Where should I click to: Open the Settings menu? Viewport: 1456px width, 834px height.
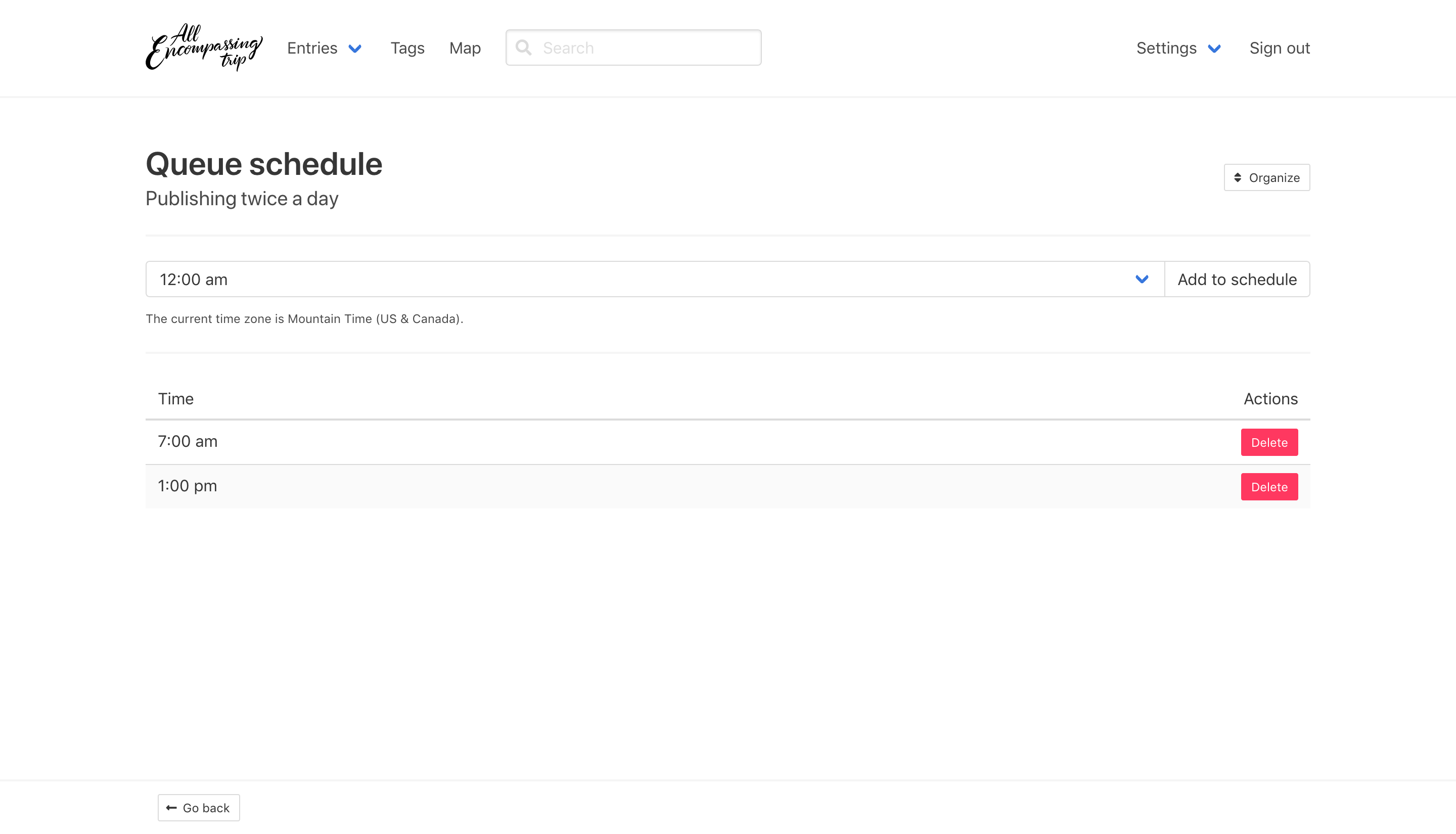[x=1166, y=48]
